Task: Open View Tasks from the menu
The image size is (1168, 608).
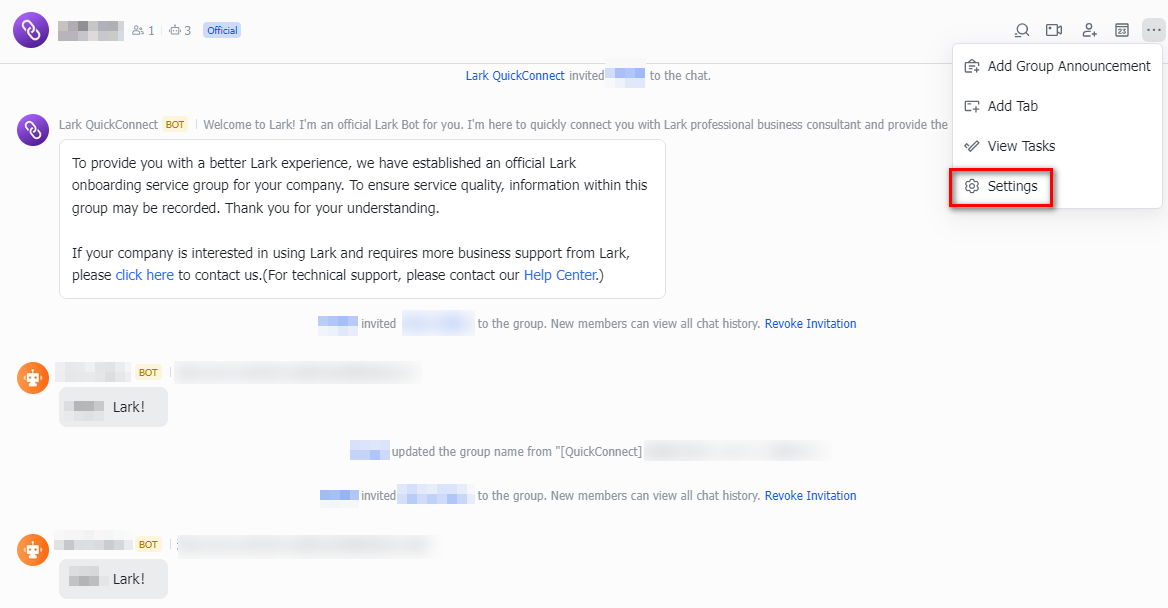Action: 1021,146
